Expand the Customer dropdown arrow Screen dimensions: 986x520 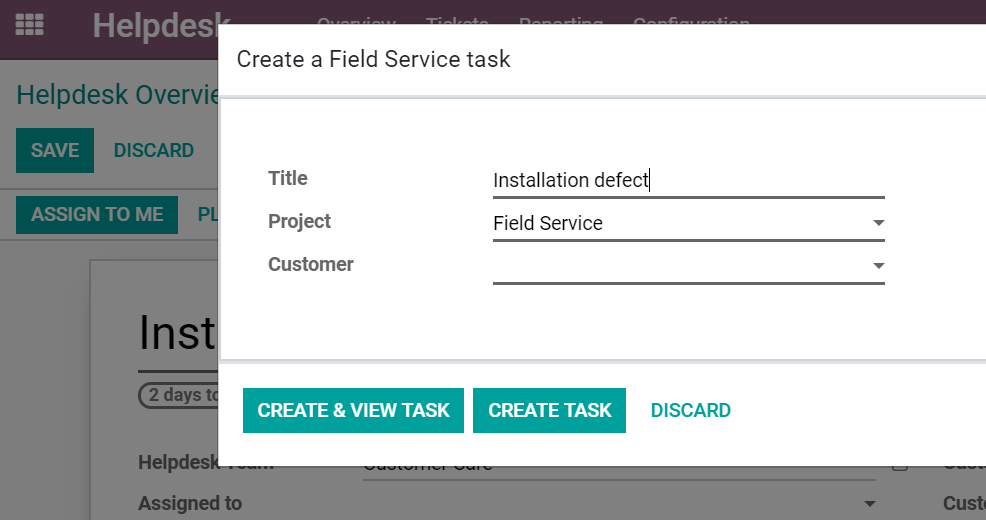[878, 266]
